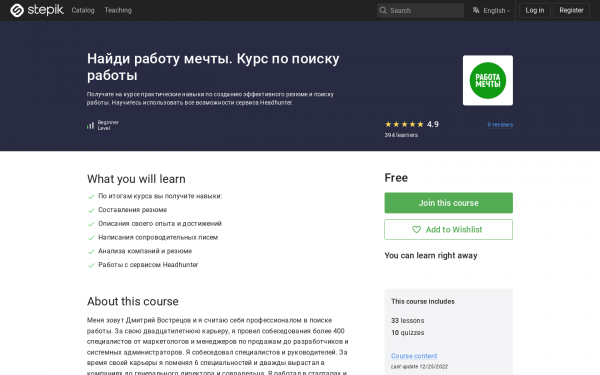This screenshot has height=375, width=600.
Task: Click the checkmark beside Составления резюме
Action: [91, 210]
